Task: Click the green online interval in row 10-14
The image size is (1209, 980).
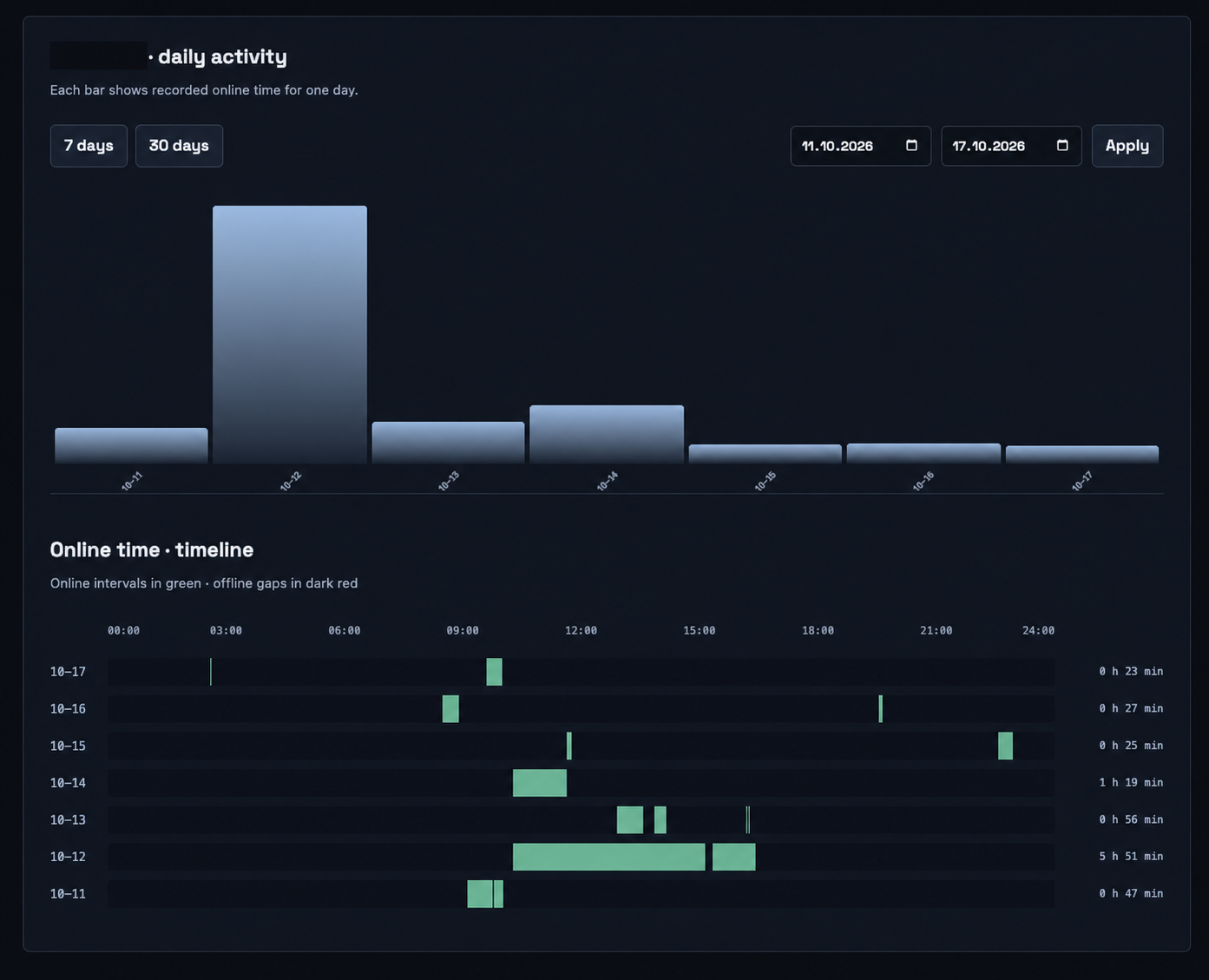Action: (540, 783)
